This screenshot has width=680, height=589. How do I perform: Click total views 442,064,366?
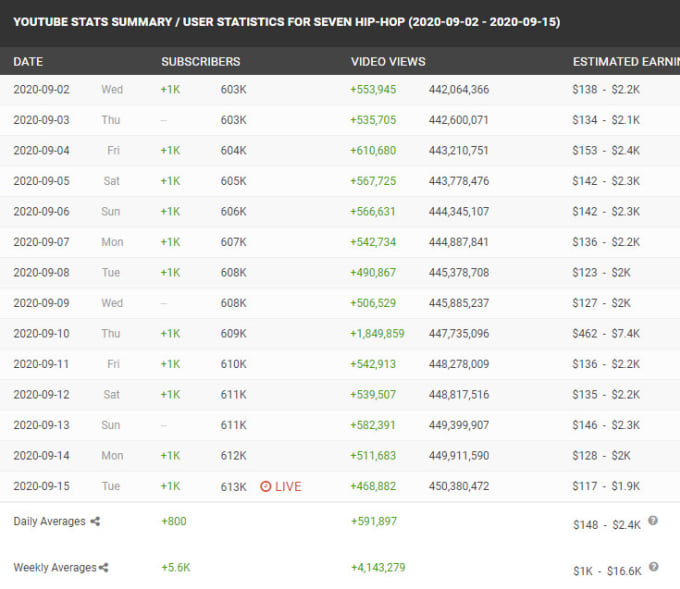click(x=459, y=89)
